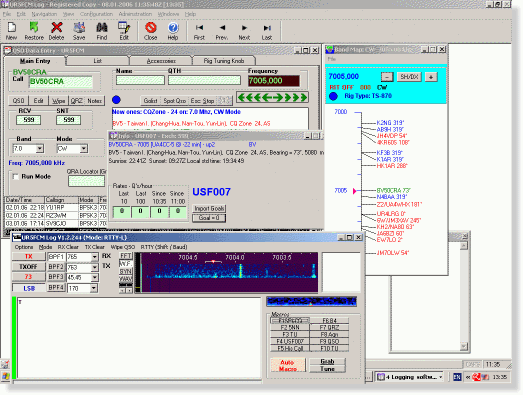Click the Edit toolbar icon
The height and width of the screenshot is (395, 523).
[124, 27]
